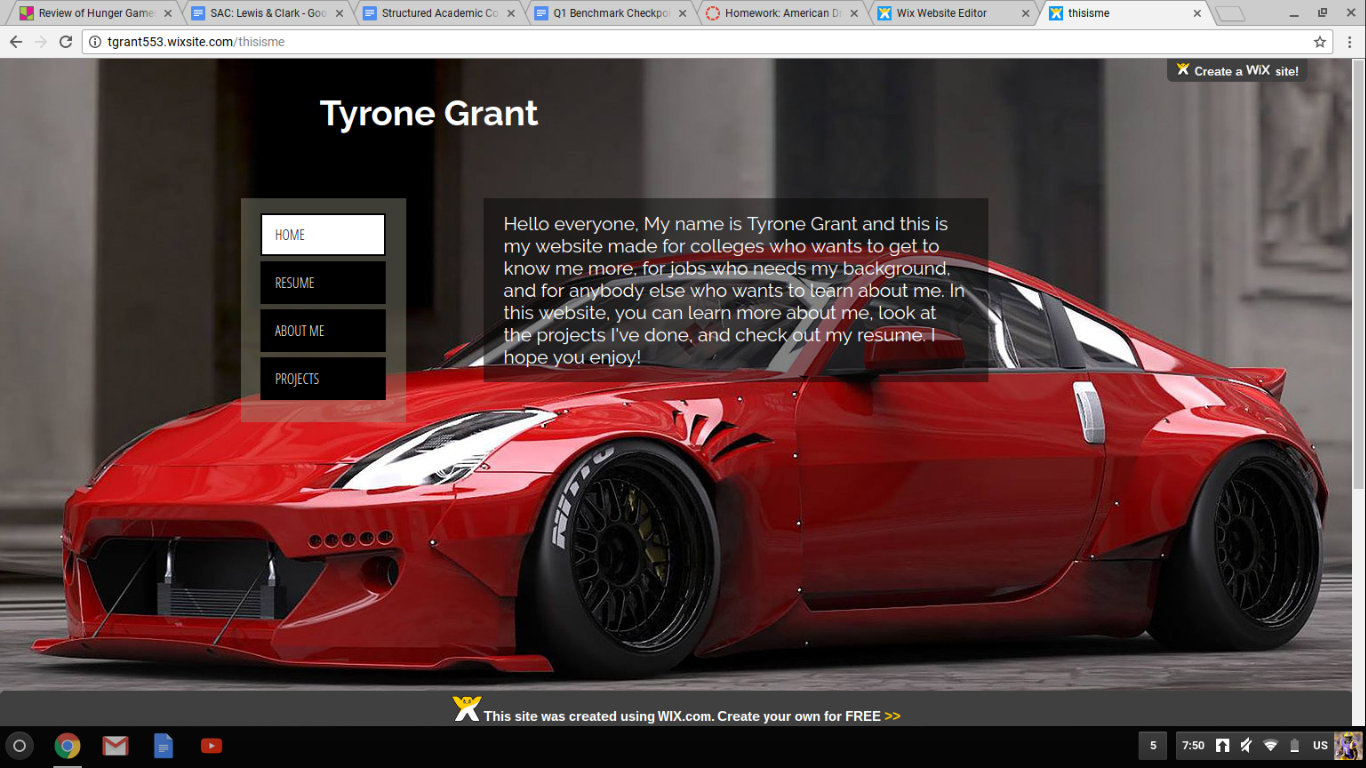Switch to Review of Hunger Games tab
The width and height of the screenshot is (1366, 768).
click(95, 14)
